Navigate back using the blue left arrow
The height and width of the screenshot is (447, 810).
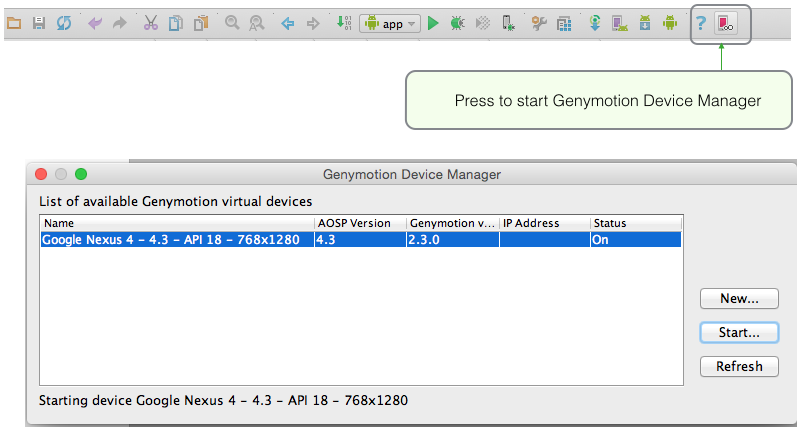click(288, 23)
